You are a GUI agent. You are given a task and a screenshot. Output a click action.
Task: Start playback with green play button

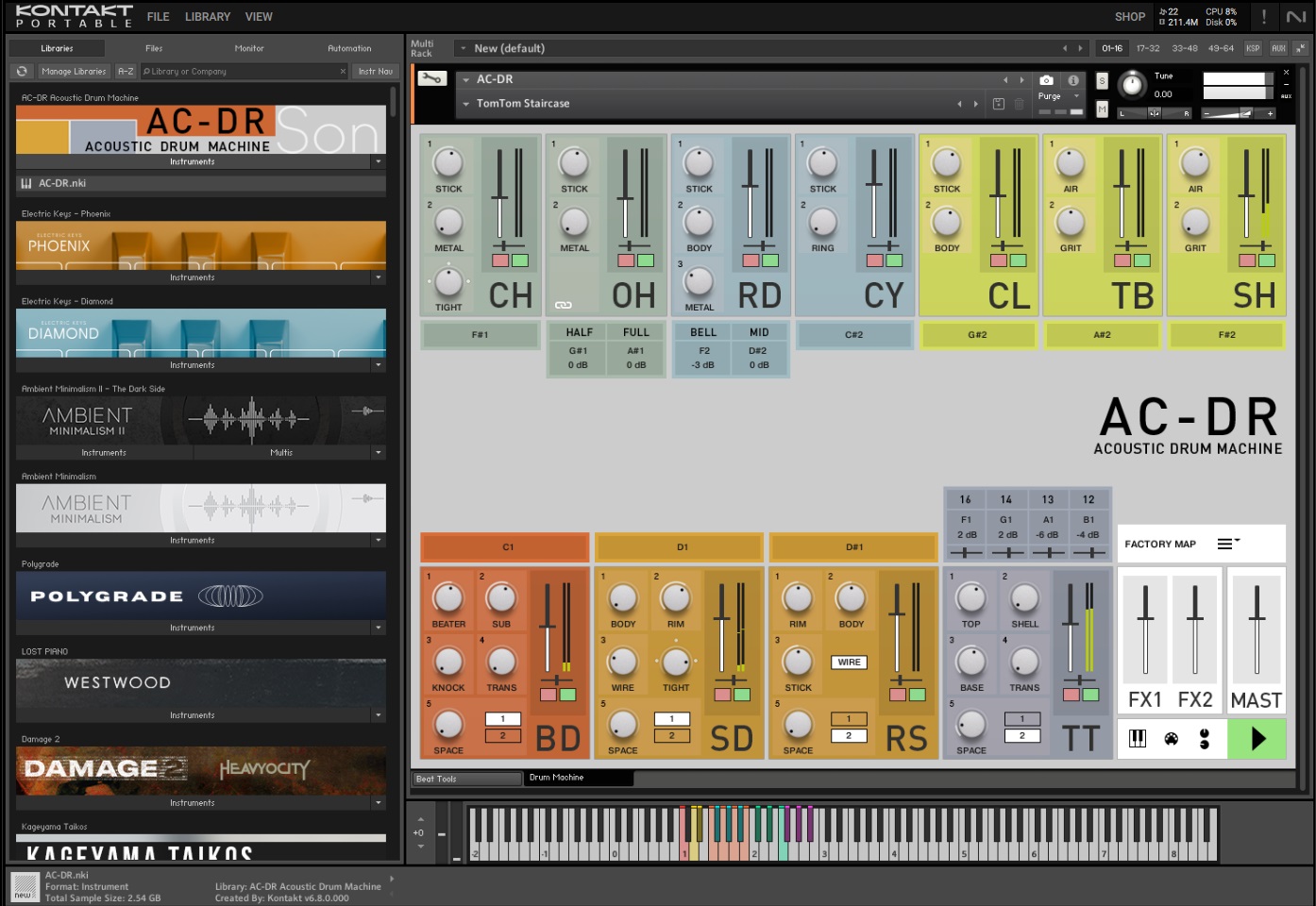(x=1257, y=739)
